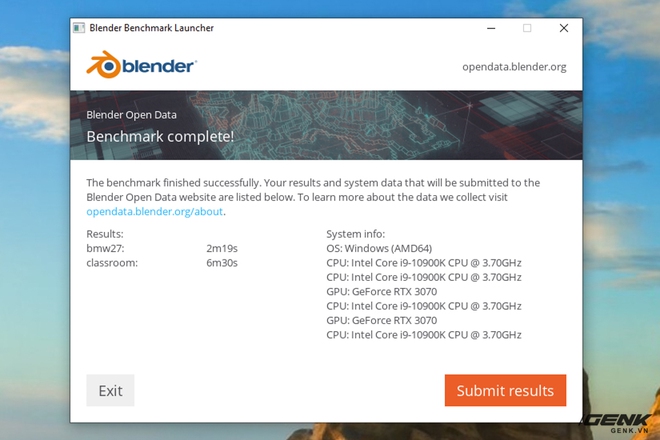Click the 2m19s result time
Image resolution: width=660 pixels, height=440 pixels.
pyautogui.click(x=222, y=248)
